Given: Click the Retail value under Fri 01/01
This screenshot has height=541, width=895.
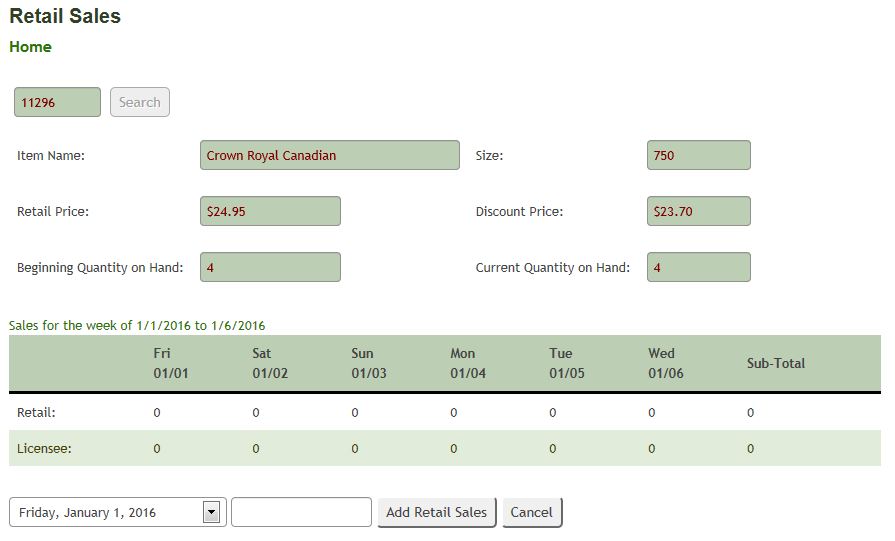Looking at the screenshot, I should 157,413.
